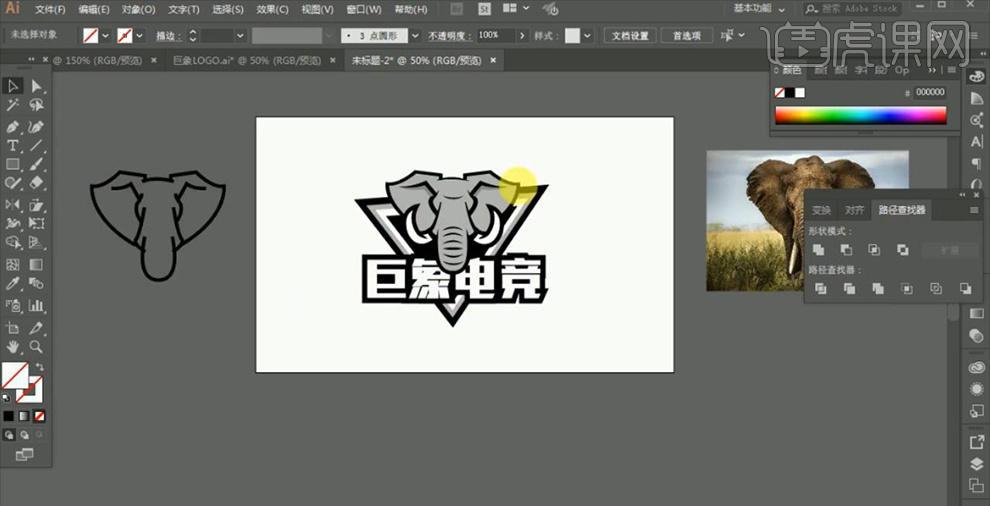The width and height of the screenshot is (990, 506).
Task: Click Minus Back in Pathfinder row
Action: coord(965,289)
